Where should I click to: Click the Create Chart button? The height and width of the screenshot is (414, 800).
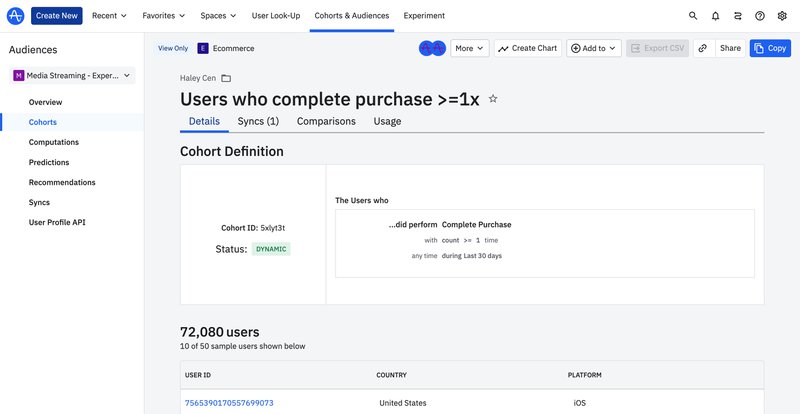[x=527, y=48]
